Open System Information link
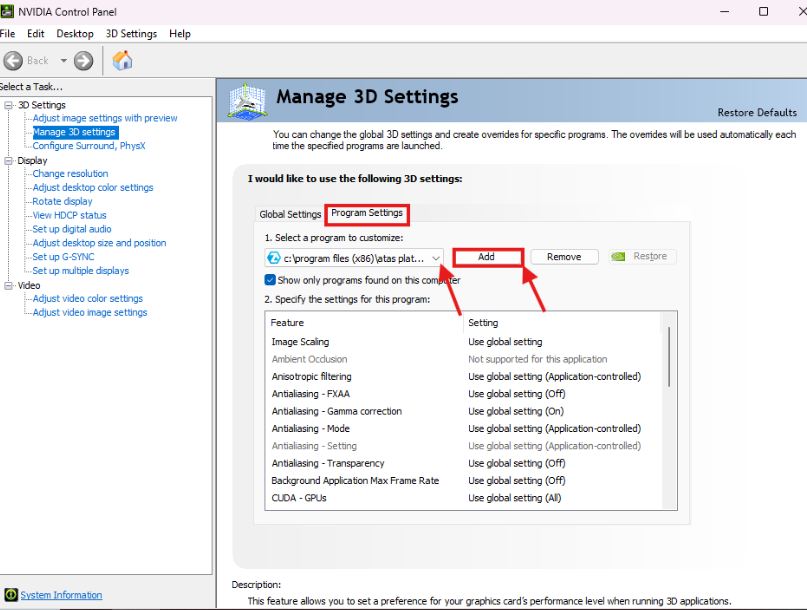The image size is (807, 610). [61, 595]
